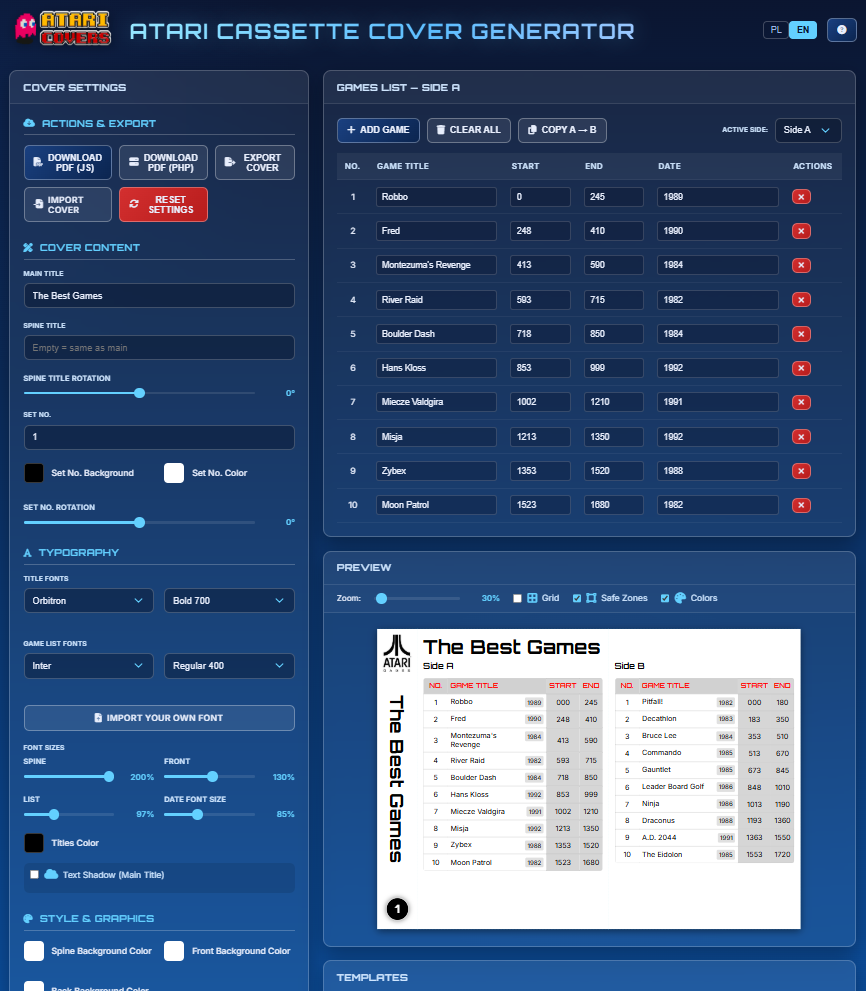Click Download PDF (JS) button
The image size is (866, 991).
pyautogui.click(x=67, y=163)
